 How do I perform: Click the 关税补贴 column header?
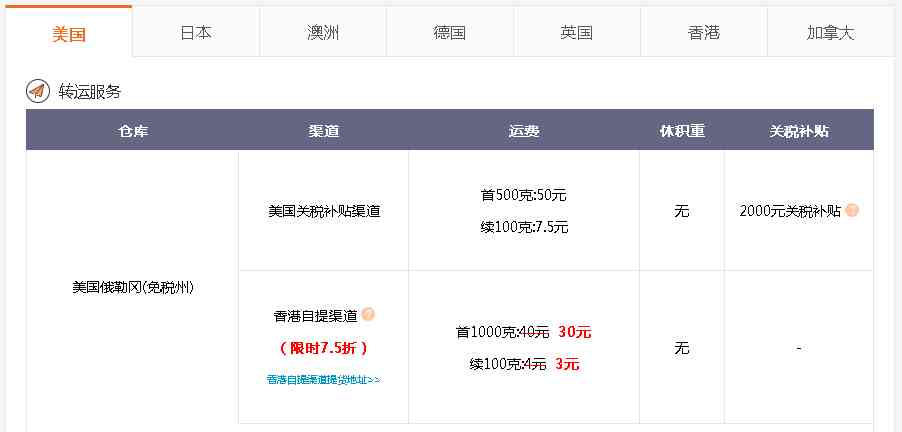(x=798, y=131)
